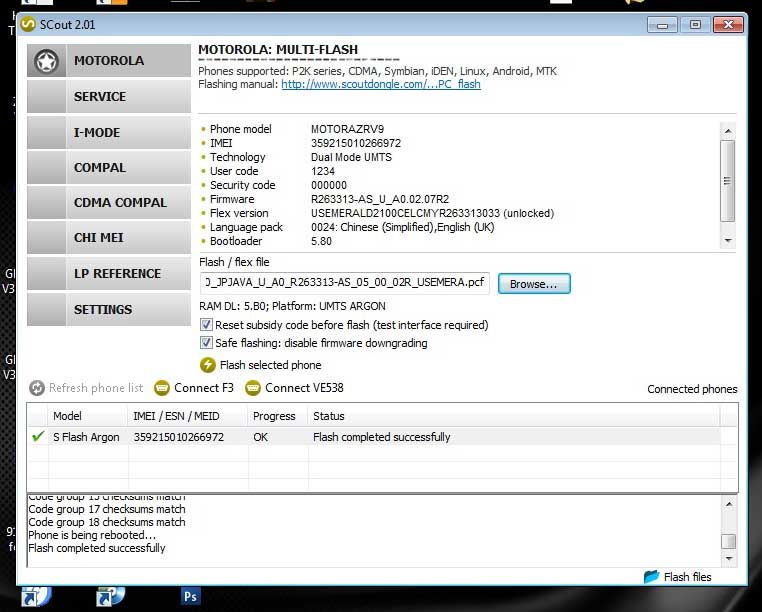Toggle Safe flashing disable firmware downgrading checkbox
The image size is (762, 612).
[x=206, y=343]
